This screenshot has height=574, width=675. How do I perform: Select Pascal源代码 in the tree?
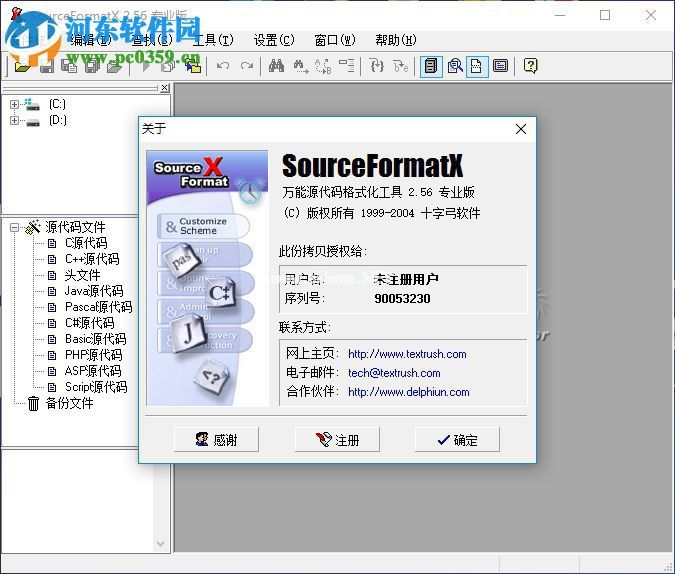click(x=99, y=307)
